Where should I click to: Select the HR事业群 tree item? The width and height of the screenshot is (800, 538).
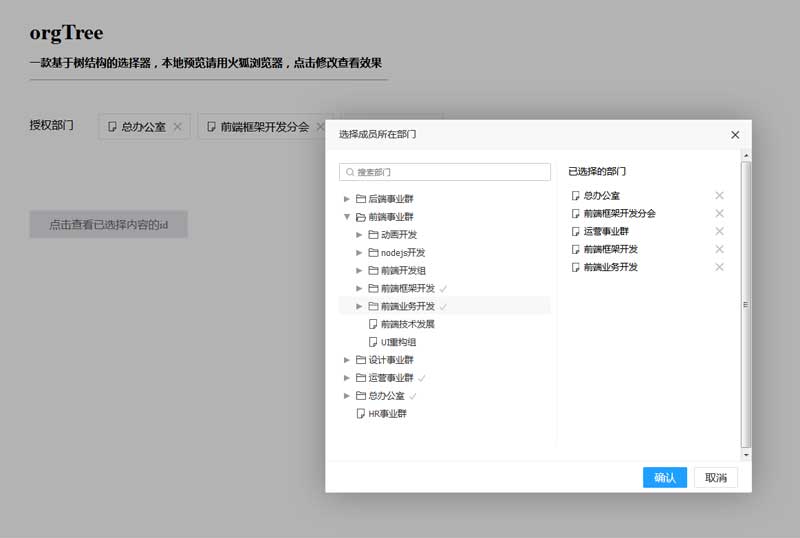pos(387,413)
